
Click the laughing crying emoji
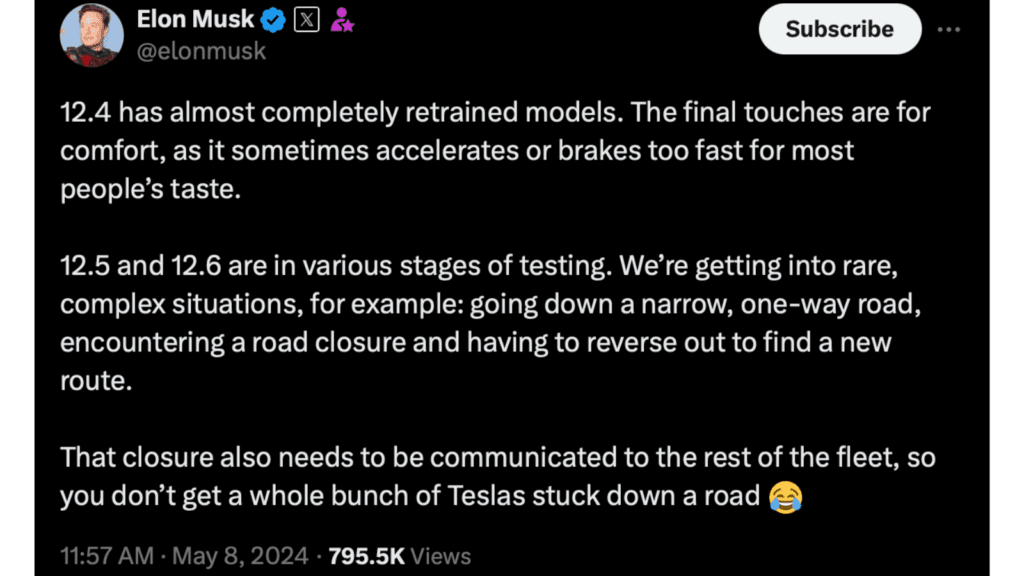click(786, 495)
